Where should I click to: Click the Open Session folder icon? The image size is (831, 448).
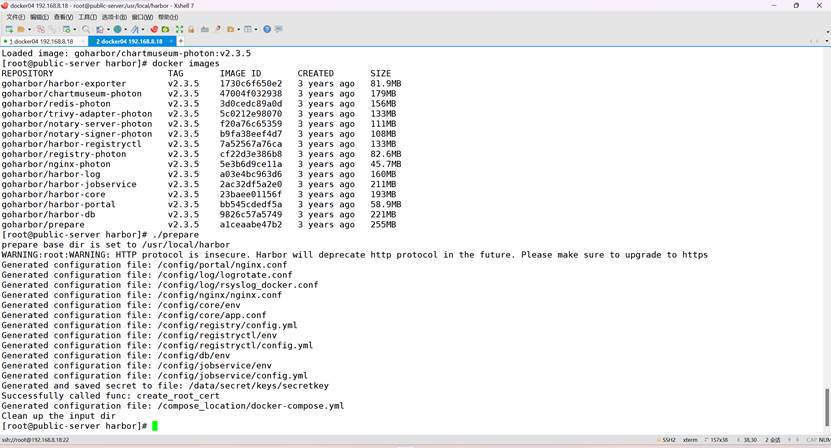21,29
